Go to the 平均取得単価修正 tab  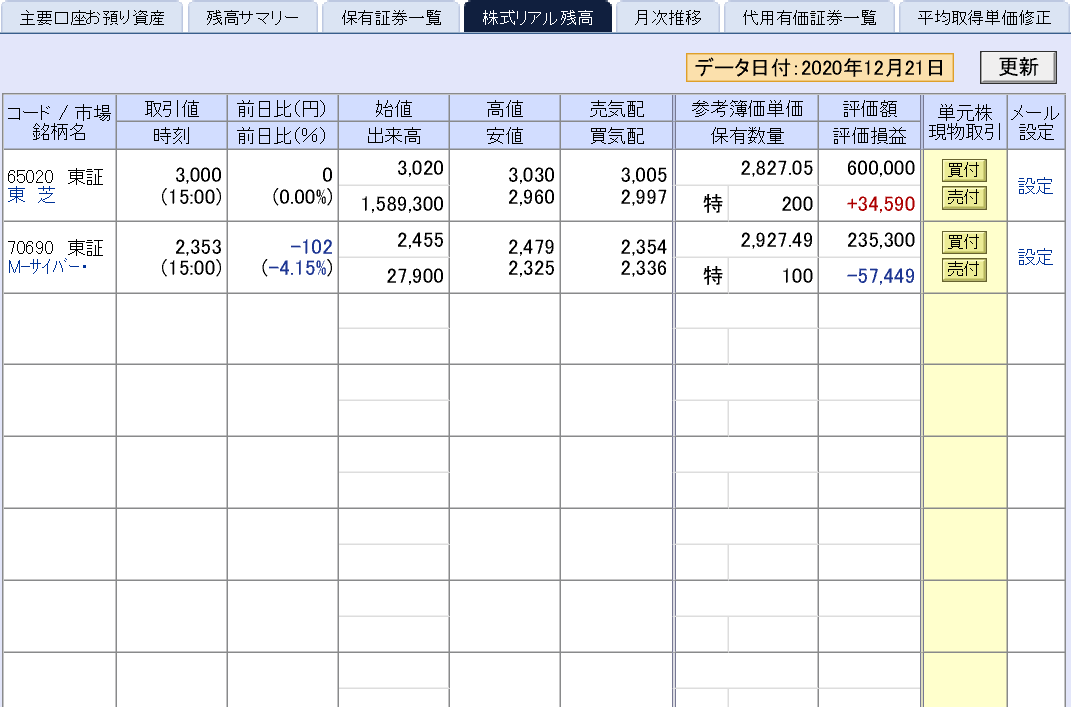point(984,16)
